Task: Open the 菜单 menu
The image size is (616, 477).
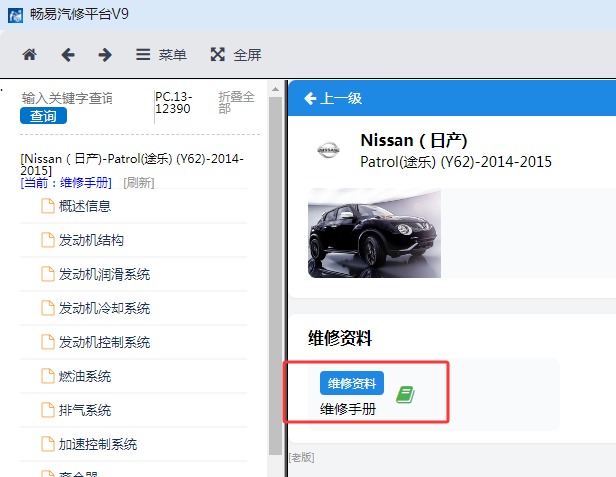Action: click(x=161, y=54)
